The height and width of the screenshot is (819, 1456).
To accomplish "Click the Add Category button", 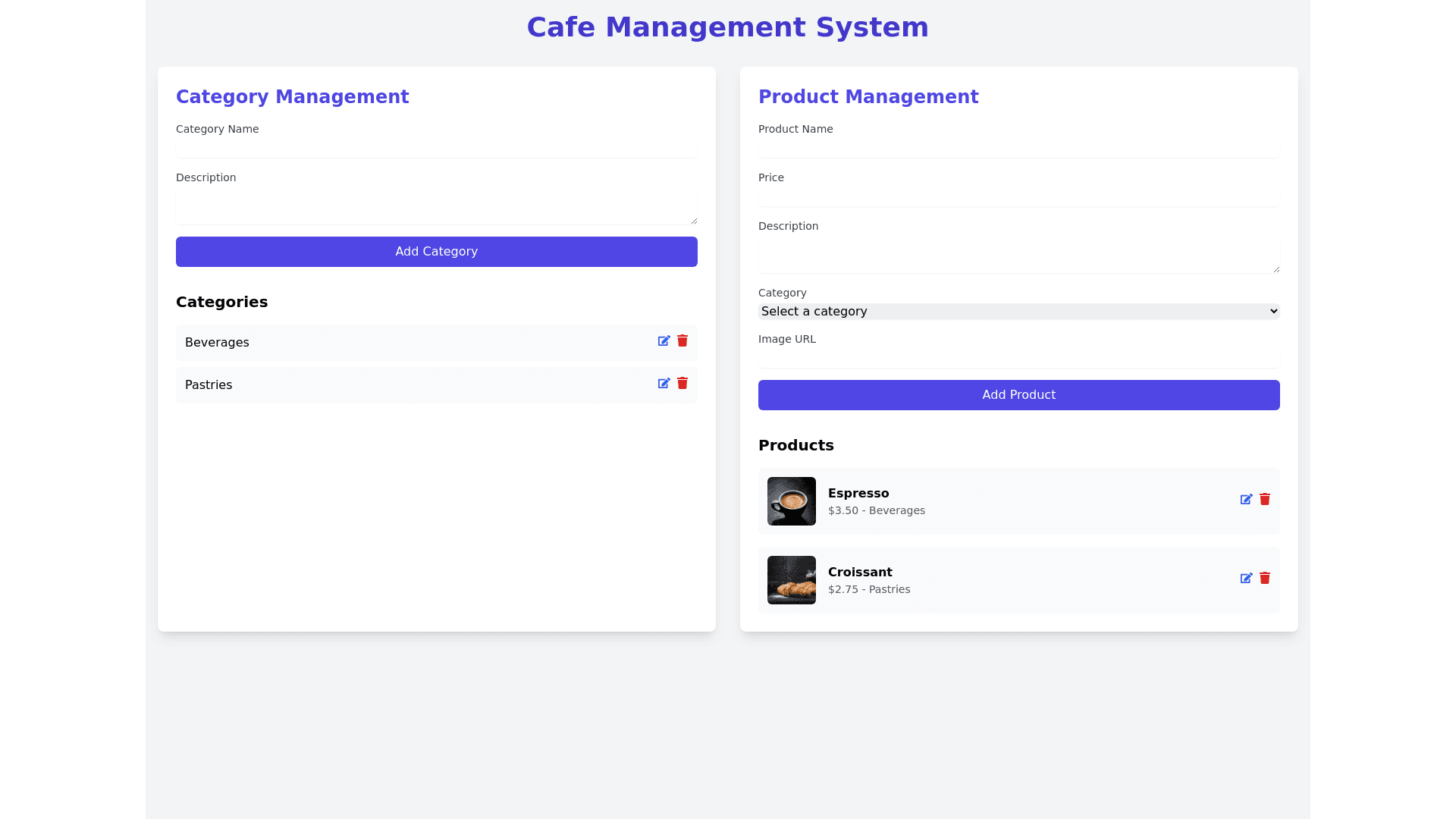I will tap(436, 252).
